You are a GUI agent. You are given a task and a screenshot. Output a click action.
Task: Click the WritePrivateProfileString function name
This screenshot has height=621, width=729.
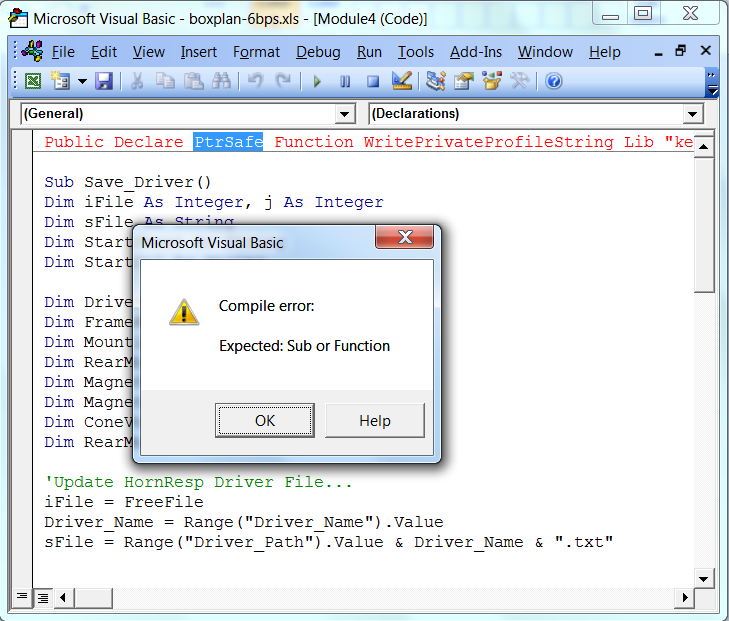pos(489,142)
